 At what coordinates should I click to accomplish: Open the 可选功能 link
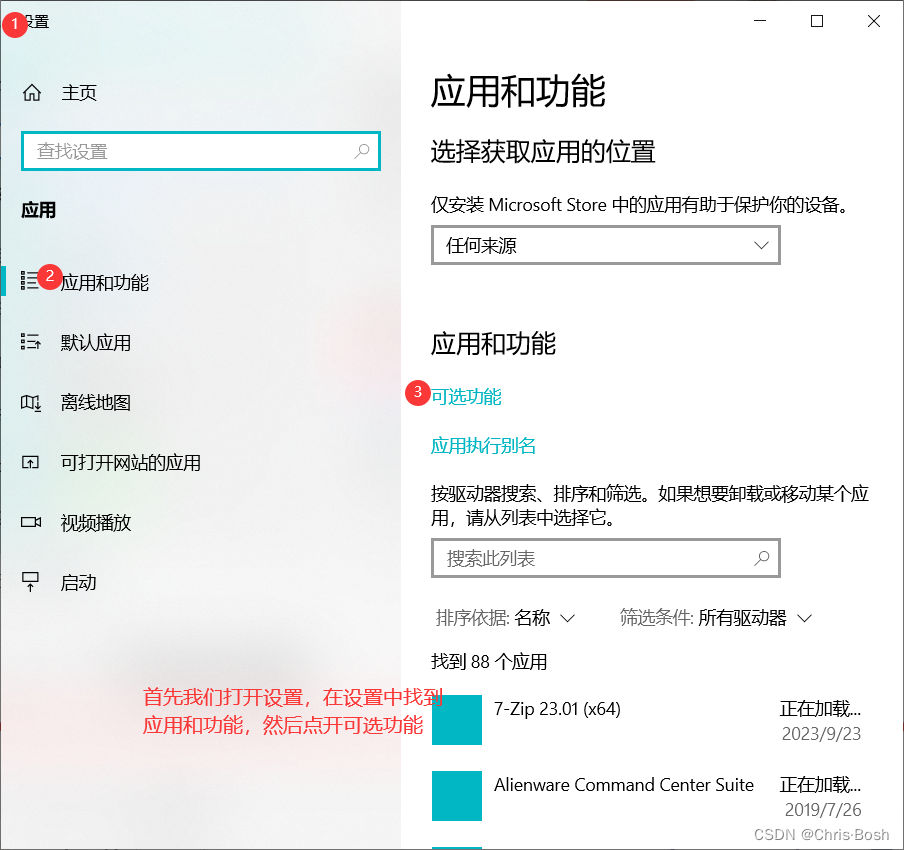(x=466, y=397)
